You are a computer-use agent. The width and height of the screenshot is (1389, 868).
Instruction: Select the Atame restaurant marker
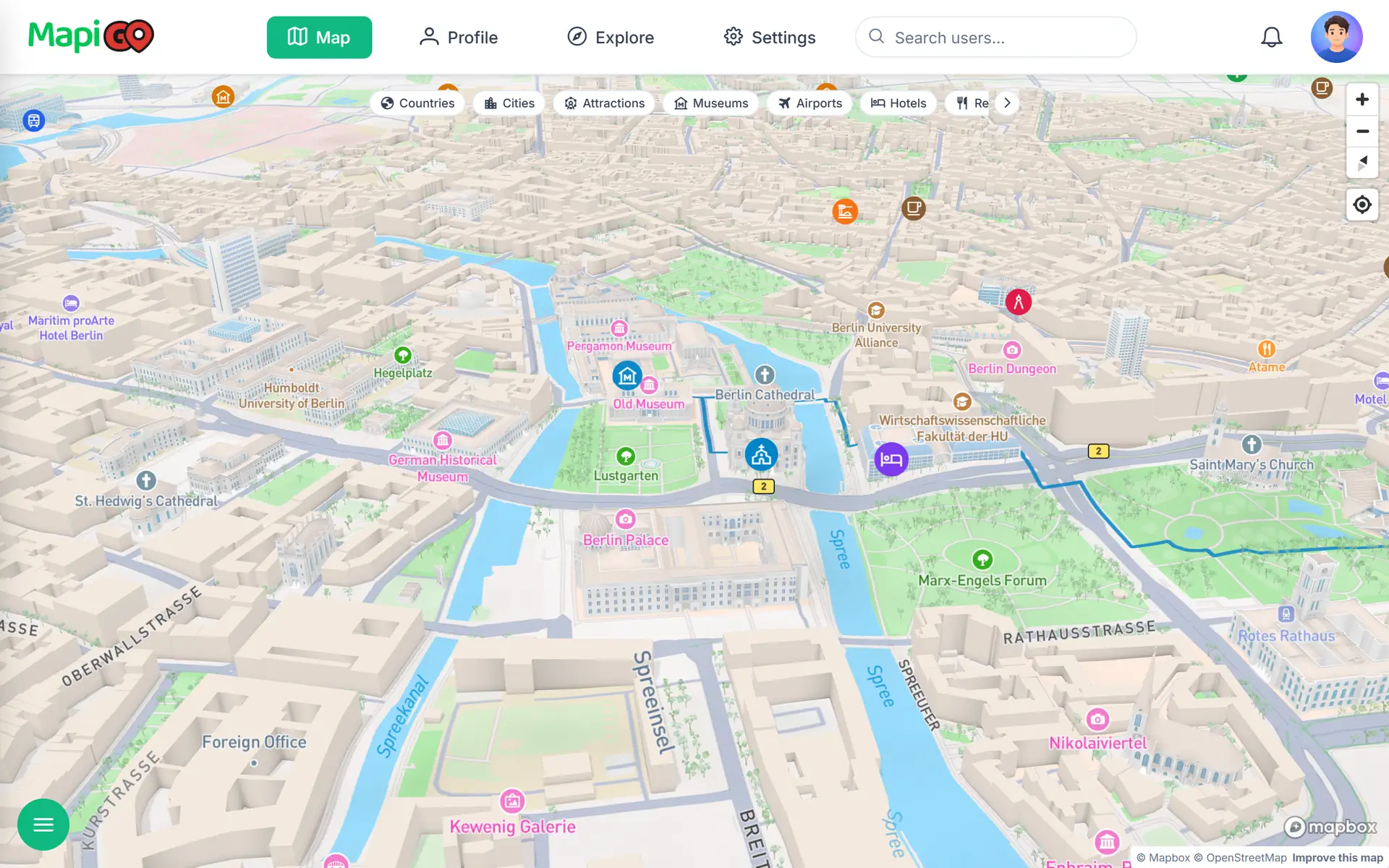tap(1266, 349)
